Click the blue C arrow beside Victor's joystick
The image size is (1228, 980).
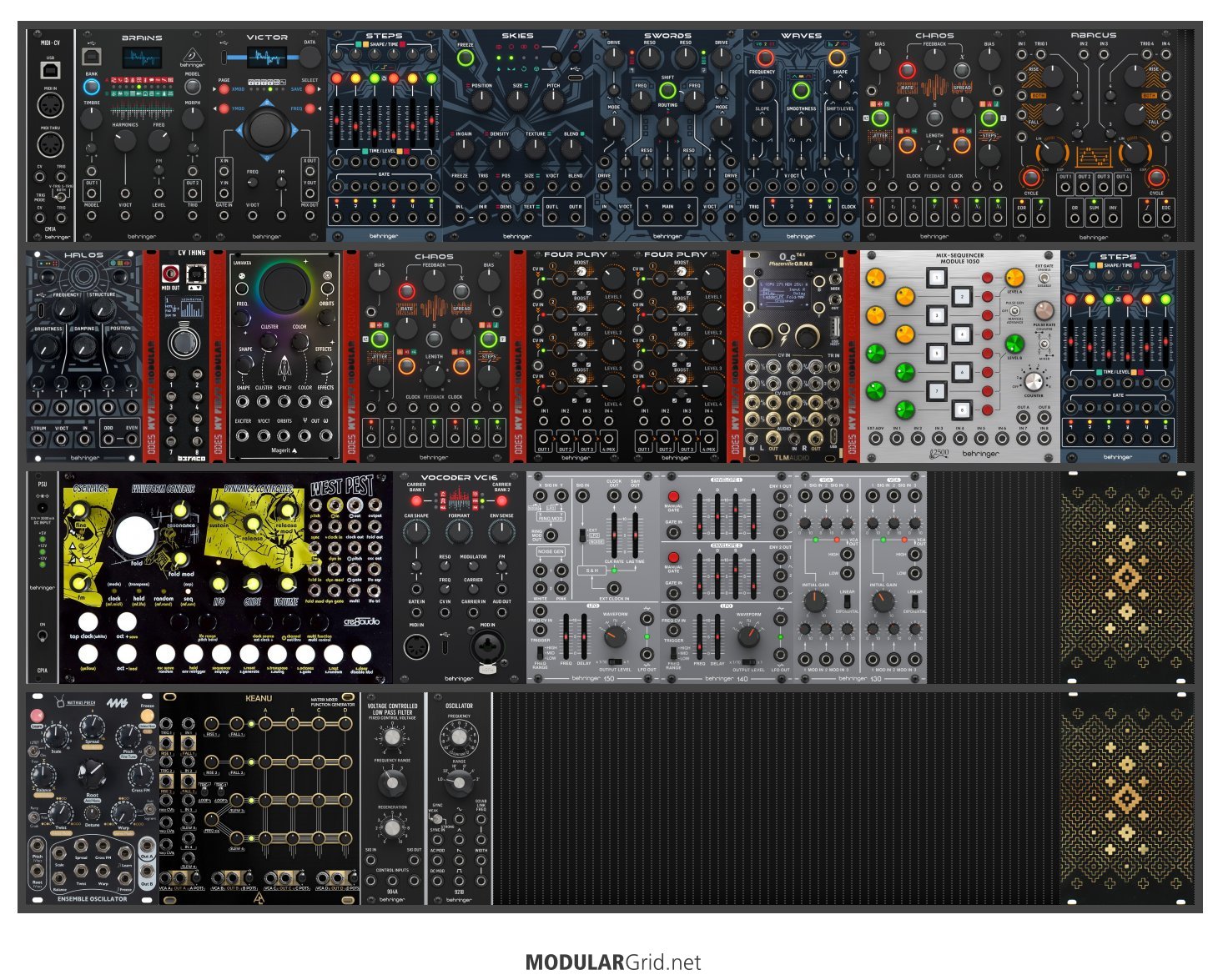(294, 129)
